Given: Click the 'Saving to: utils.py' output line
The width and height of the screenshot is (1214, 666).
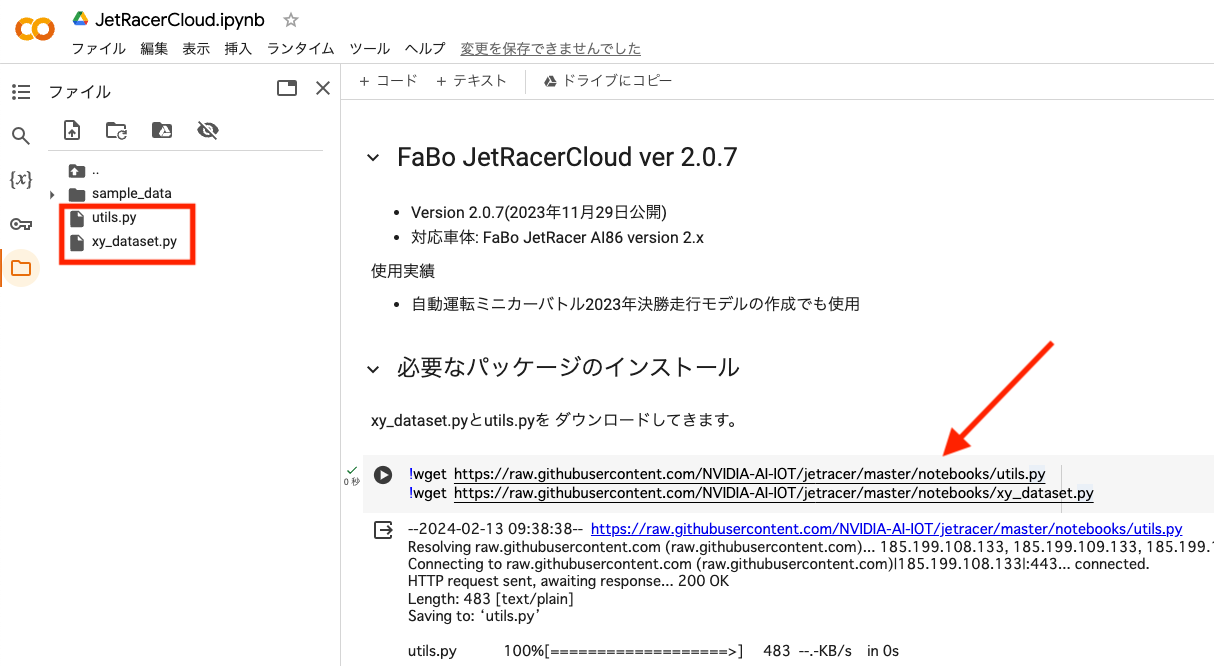Looking at the screenshot, I should 474,616.
